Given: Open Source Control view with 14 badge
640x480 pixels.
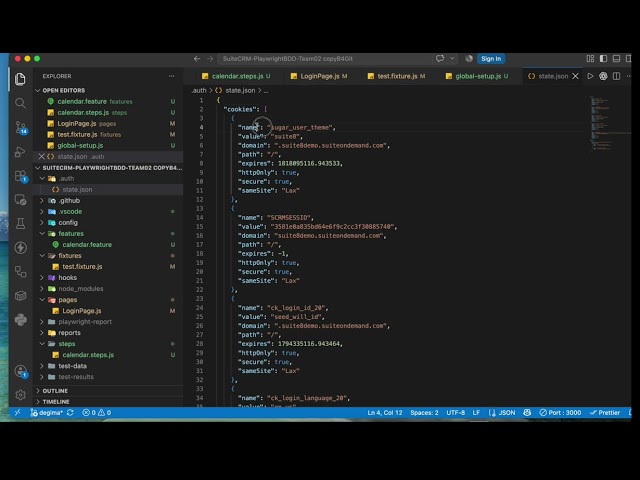Looking at the screenshot, I should (21, 127).
